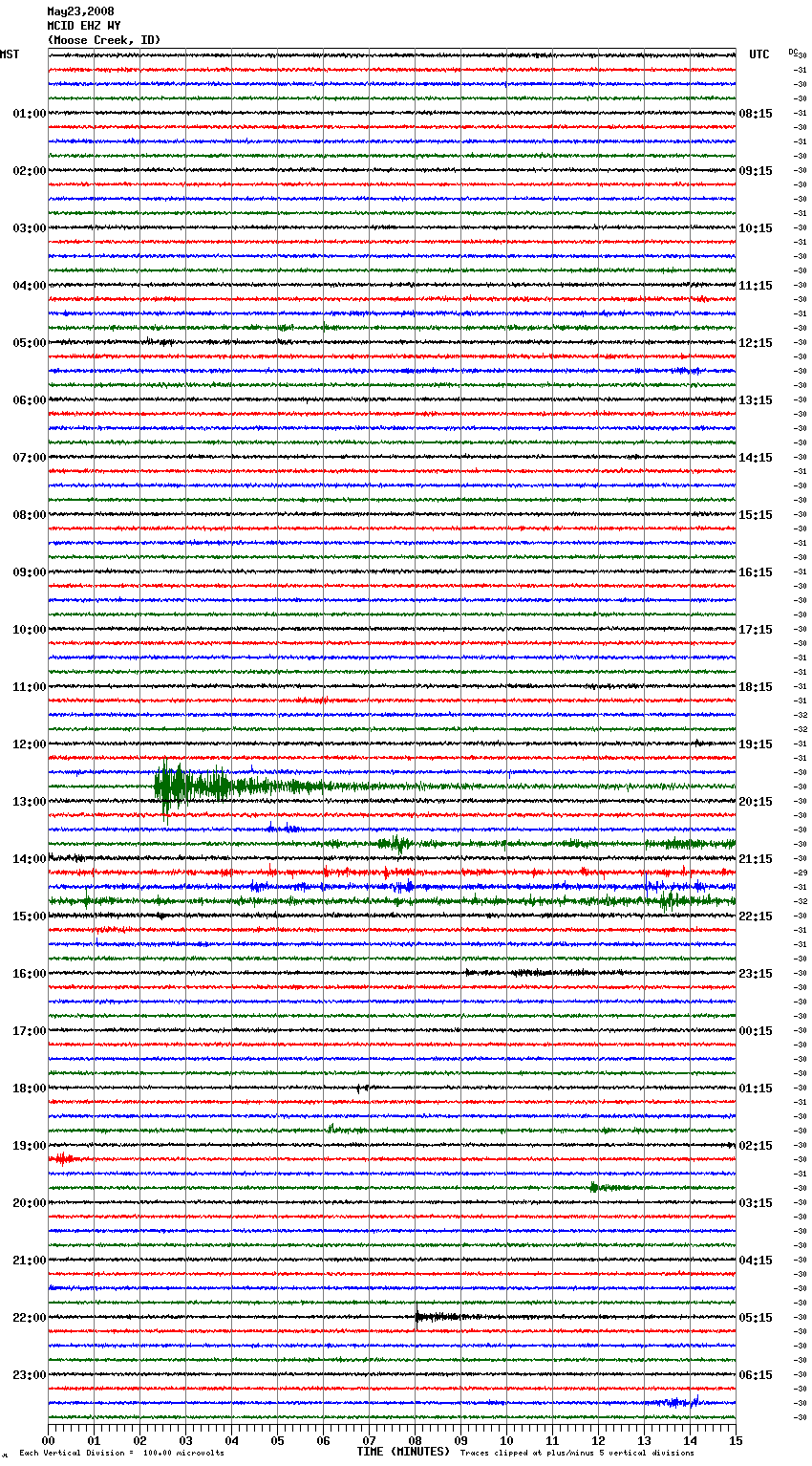812x1466 pixels.
Task: Select the 20:00 MST time label
Action: pyautogui.click(x=30, y=1203)
